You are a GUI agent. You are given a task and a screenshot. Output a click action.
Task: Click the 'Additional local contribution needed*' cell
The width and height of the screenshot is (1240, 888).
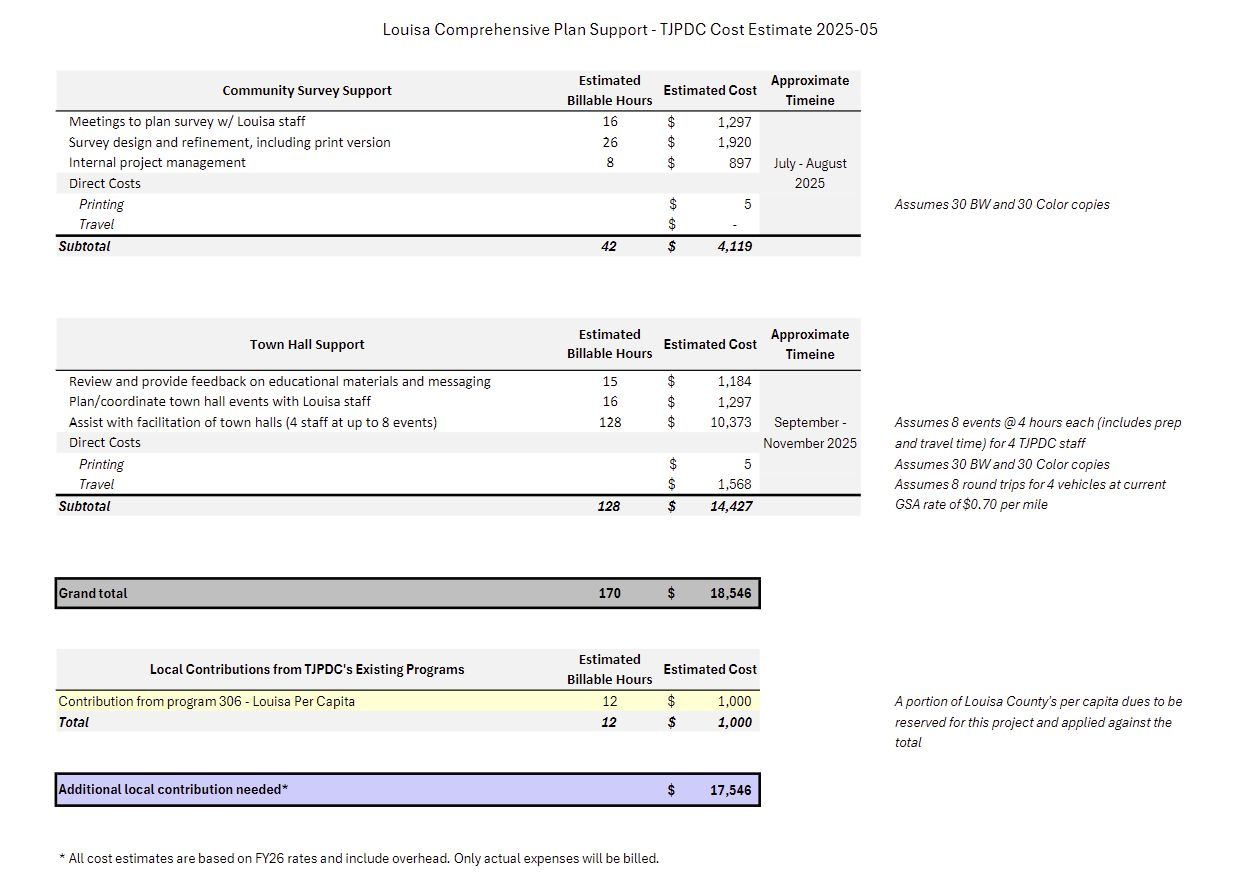[173, 789]
